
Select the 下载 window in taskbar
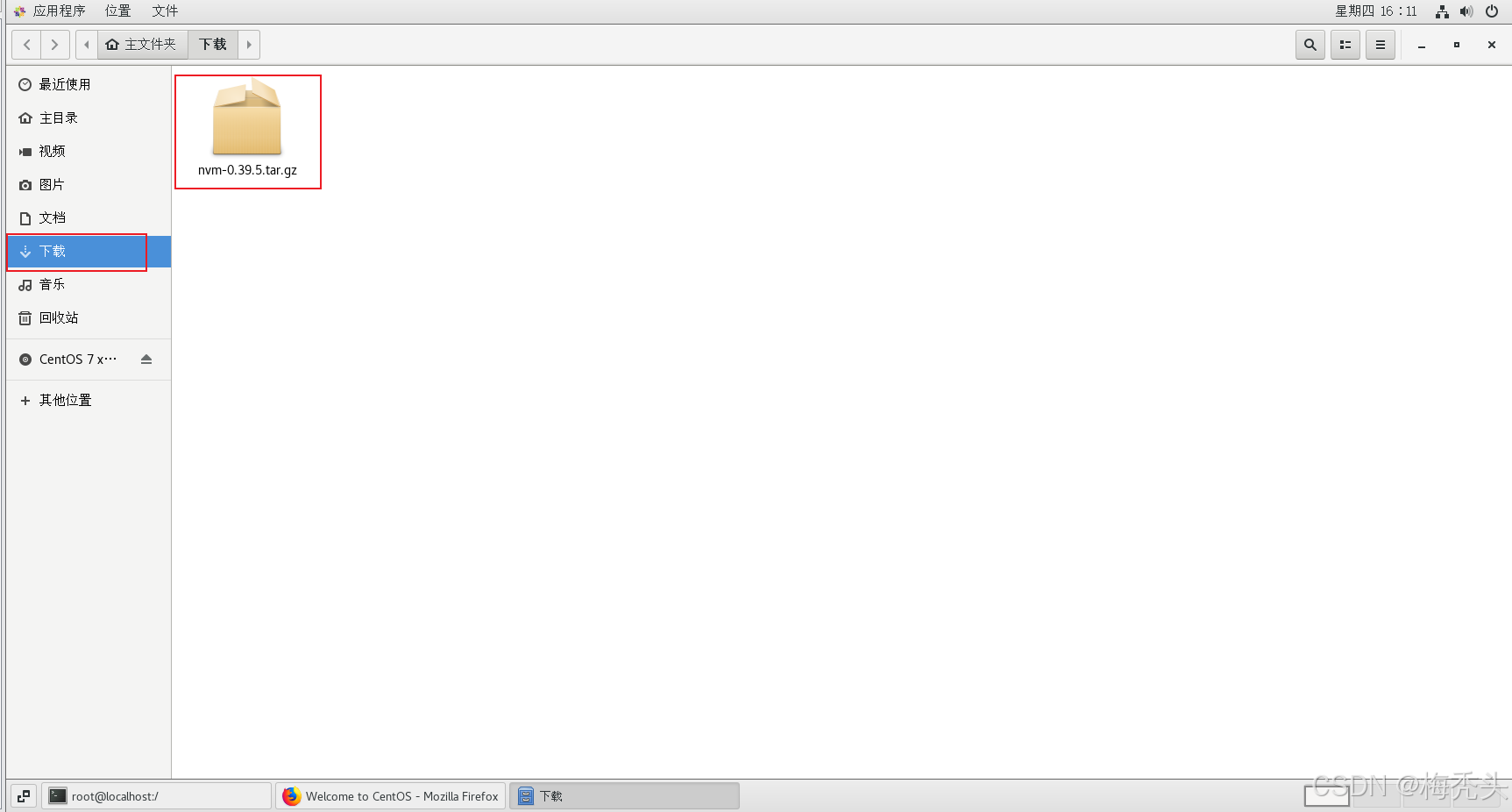tap(625, 796)
